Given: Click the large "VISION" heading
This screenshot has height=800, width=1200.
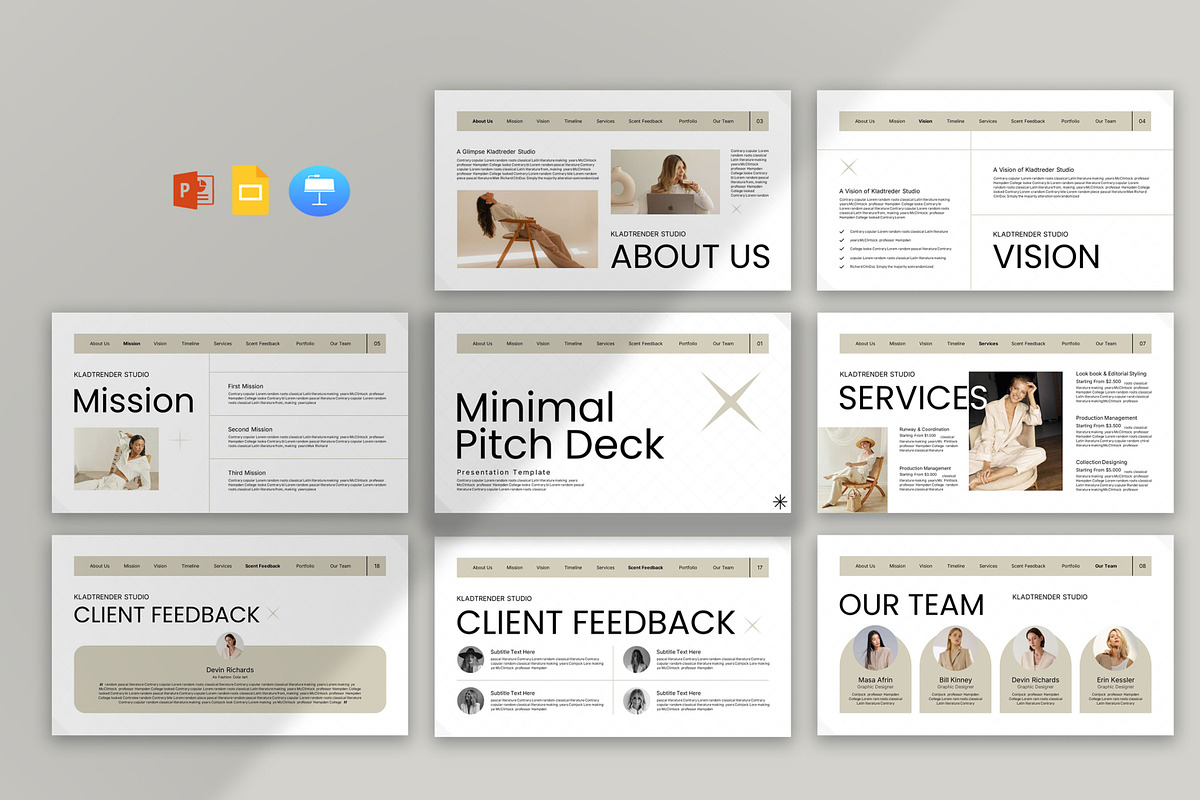Looking at the screenshot, I should (1046, 257).
